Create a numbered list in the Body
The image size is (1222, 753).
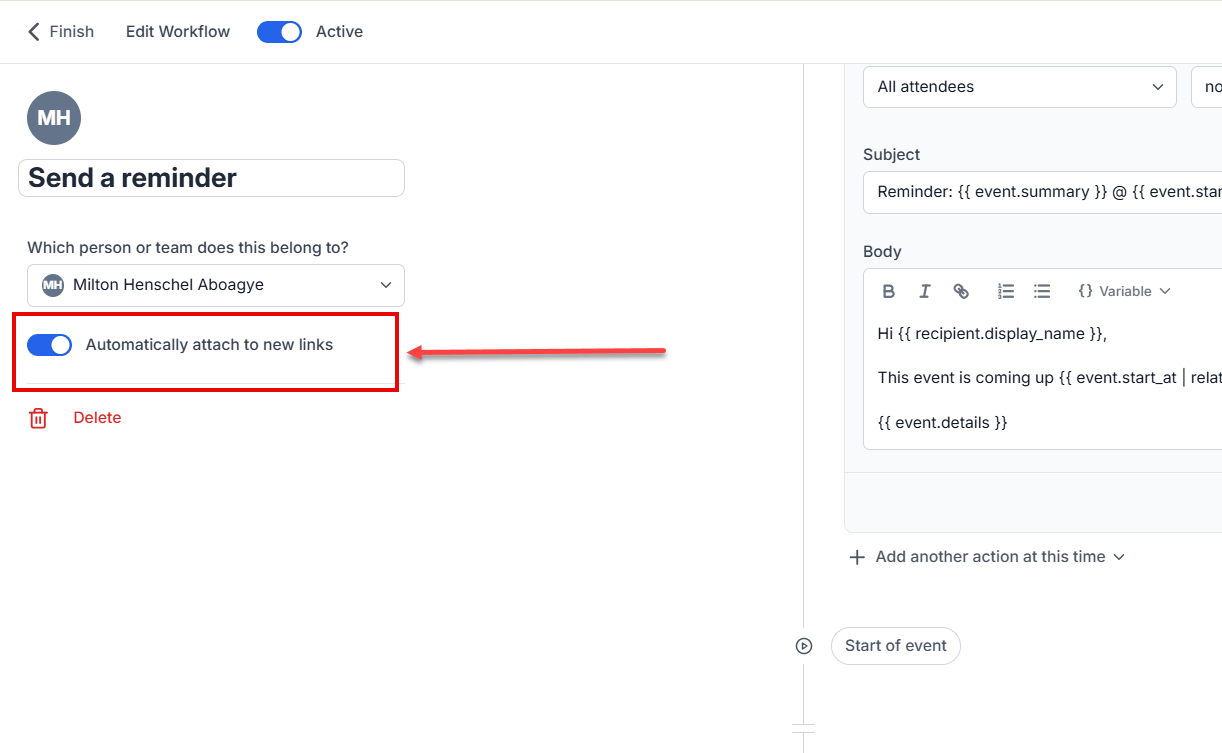1005,291
